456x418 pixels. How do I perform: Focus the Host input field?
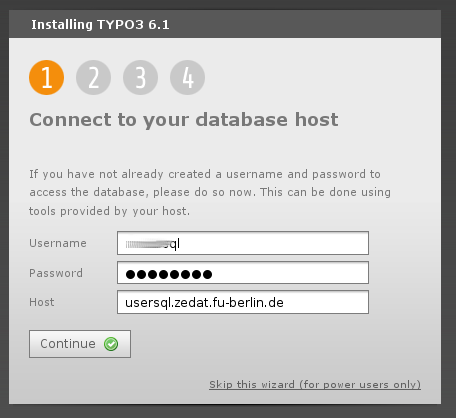243,302
